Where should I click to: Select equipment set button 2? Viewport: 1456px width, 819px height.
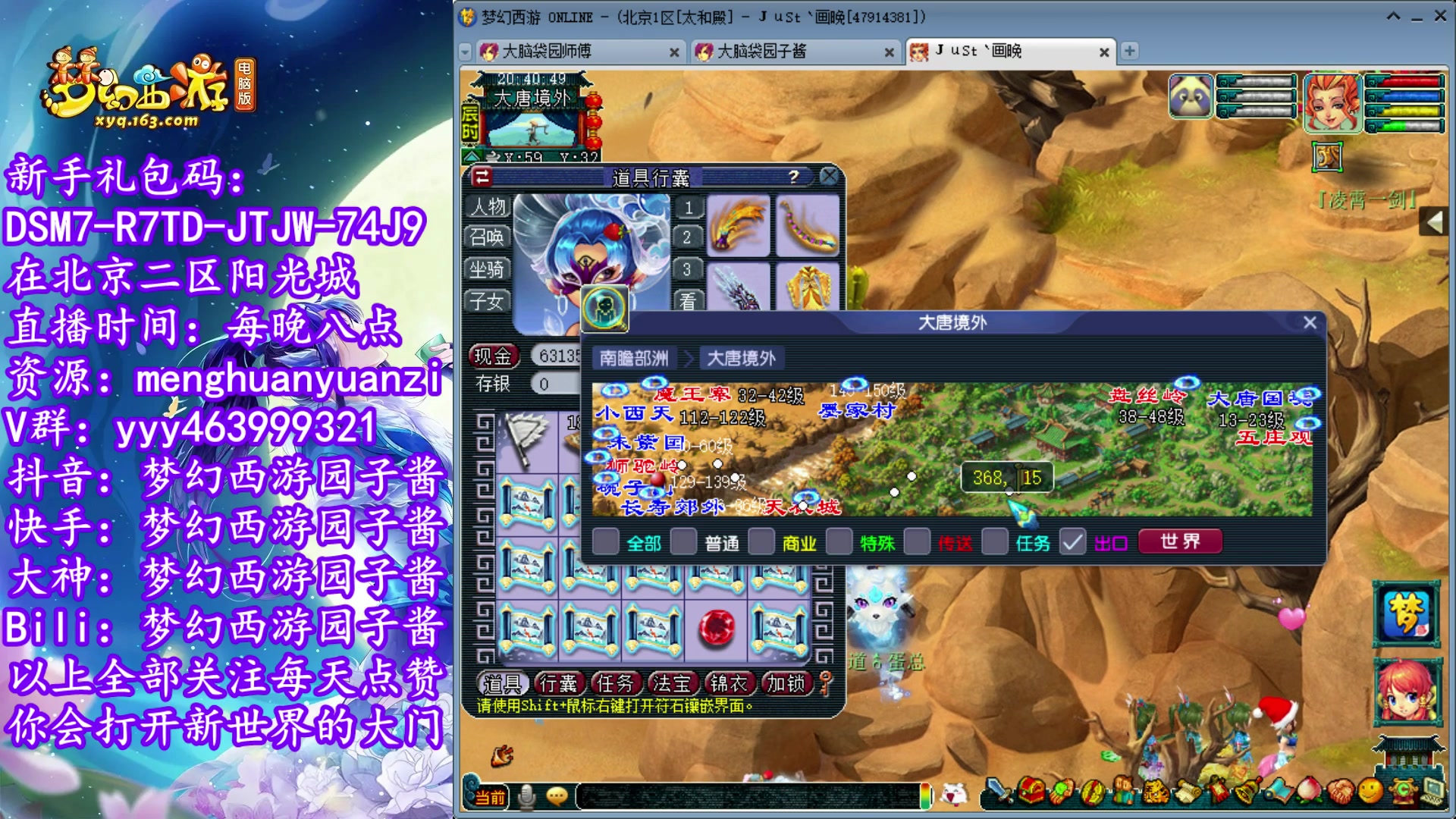688,237
